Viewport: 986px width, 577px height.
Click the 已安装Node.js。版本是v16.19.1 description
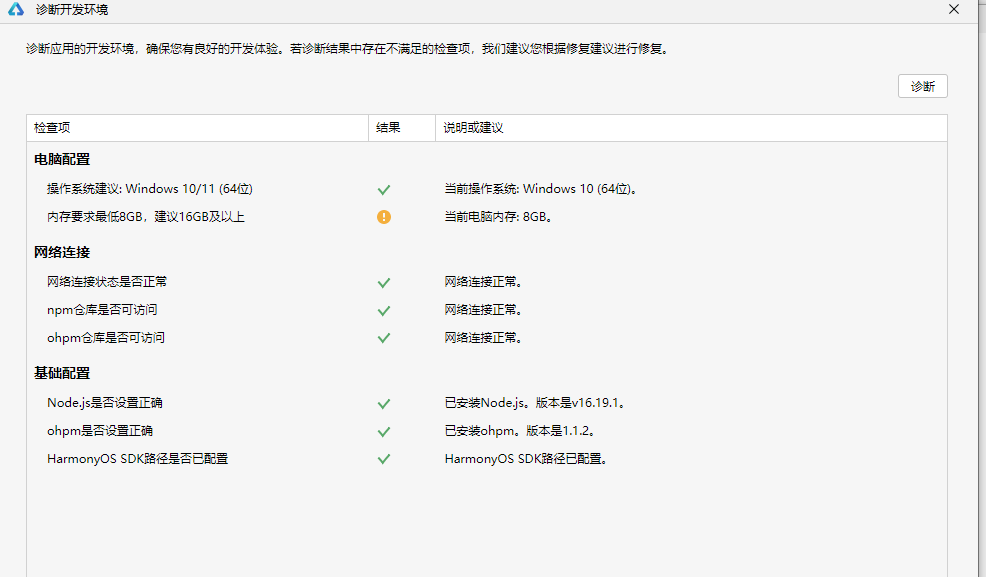[535, 402]
